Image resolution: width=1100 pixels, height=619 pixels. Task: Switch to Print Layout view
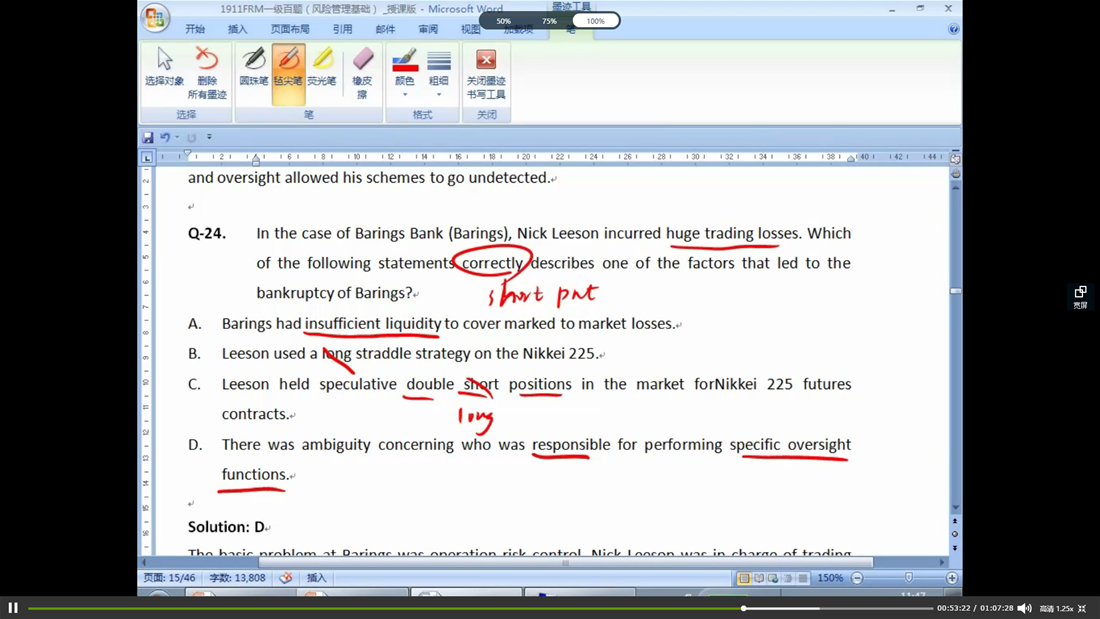pos(744,578)
